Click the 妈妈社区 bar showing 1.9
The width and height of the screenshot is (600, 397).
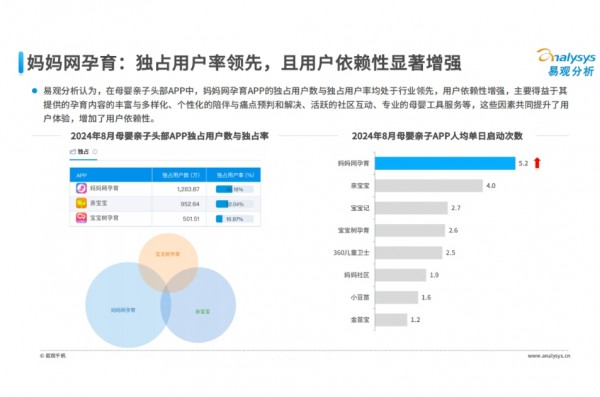[x=401, y=275]
